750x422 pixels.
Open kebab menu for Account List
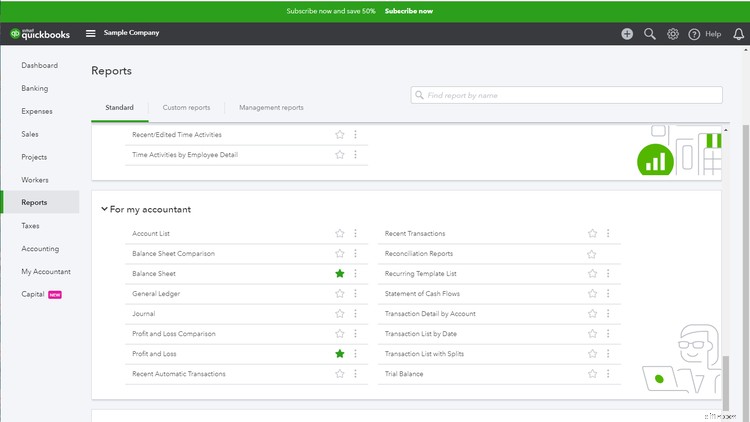355,234
